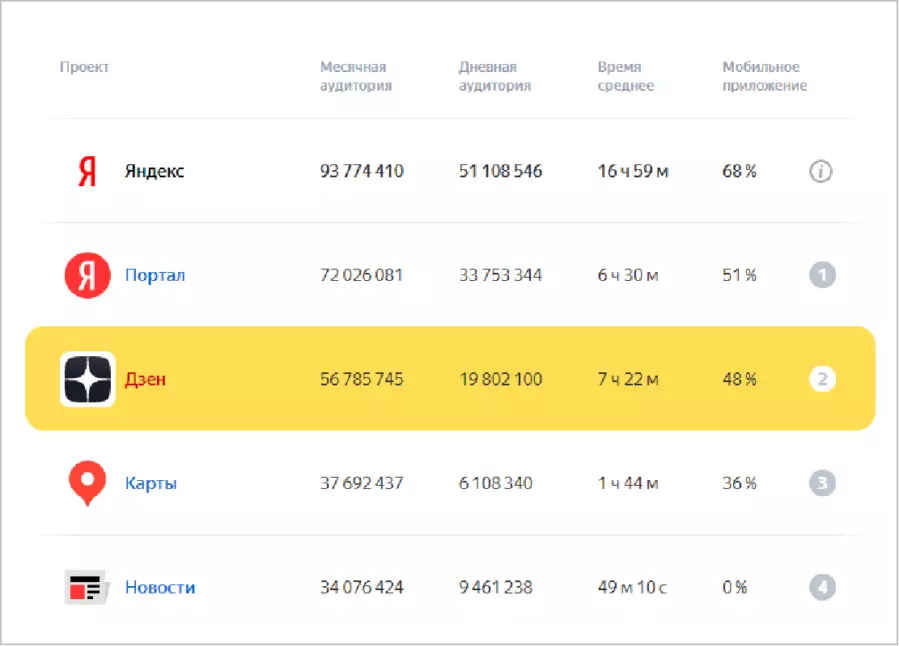The width and height of the screenshot is (899, 646).
Task: Select the value 9 461 238
Action: [x=496, y=587]
